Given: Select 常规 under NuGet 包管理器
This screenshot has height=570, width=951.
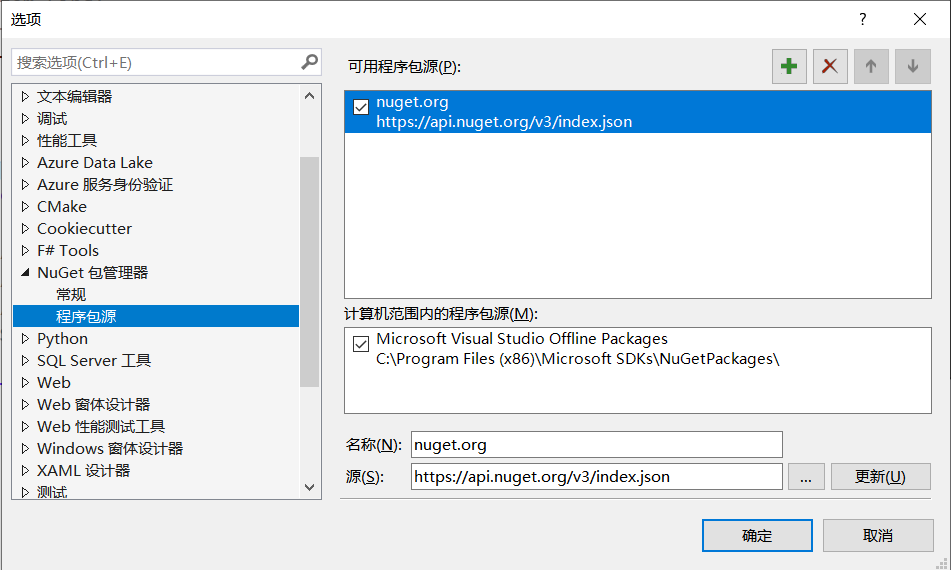Looking at the screenshot, I should 71,295.
